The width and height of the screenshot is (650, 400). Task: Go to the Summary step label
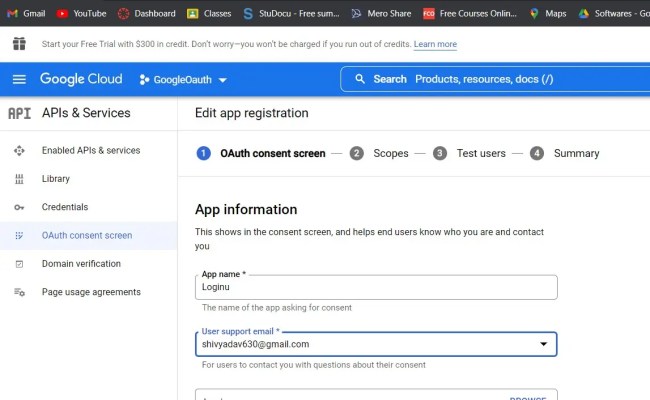tap(577, 153)
